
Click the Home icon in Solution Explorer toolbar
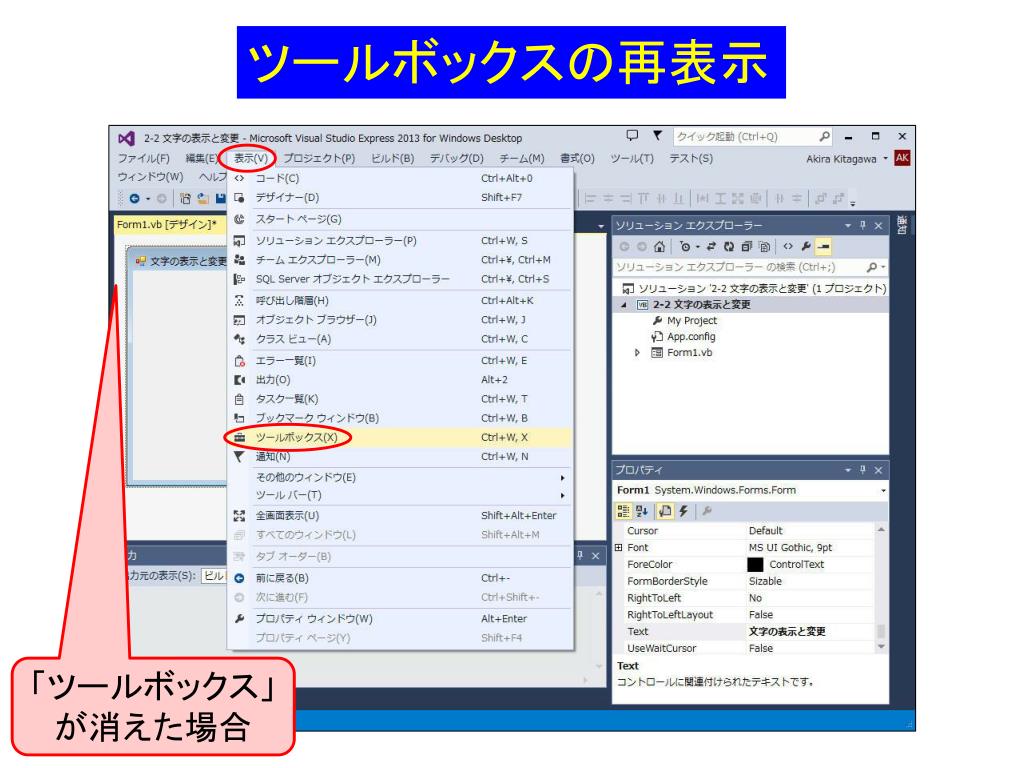(x=660, y=247)
